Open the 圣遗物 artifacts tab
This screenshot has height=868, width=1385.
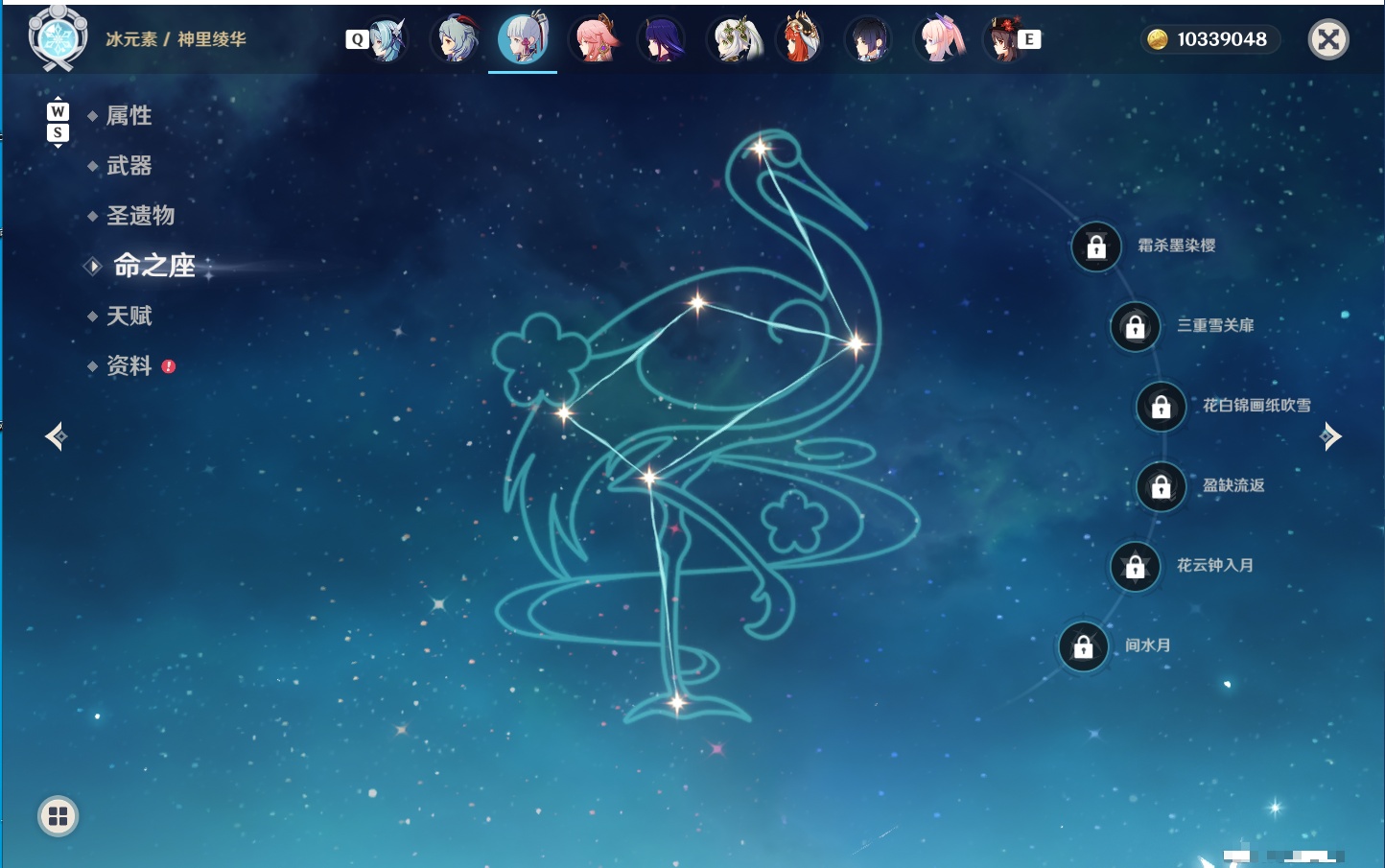coord(140,216)
